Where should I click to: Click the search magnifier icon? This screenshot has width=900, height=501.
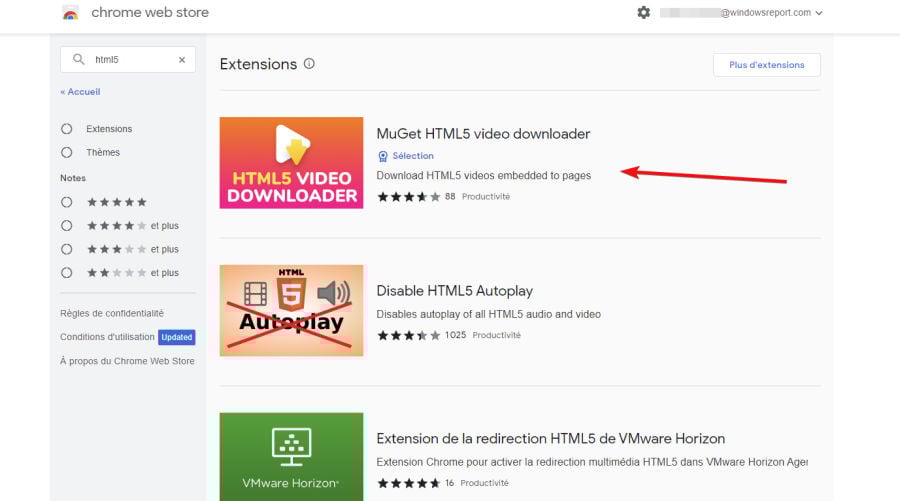click(79, 59)
